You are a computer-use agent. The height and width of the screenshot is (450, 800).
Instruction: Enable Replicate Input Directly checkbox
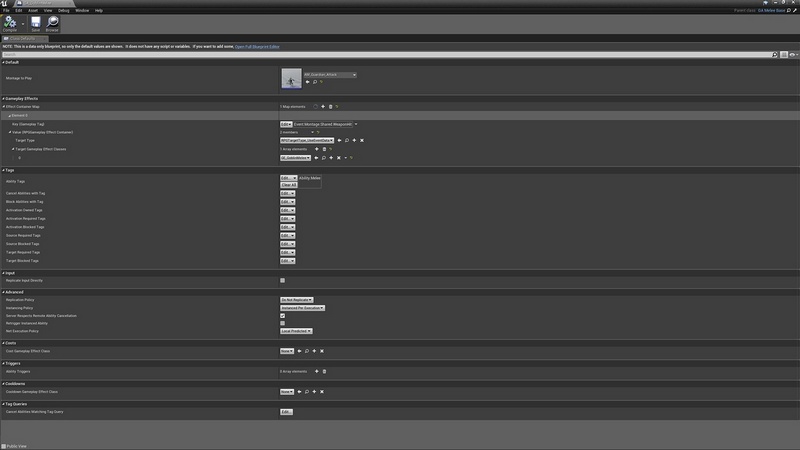pos(282,281)
